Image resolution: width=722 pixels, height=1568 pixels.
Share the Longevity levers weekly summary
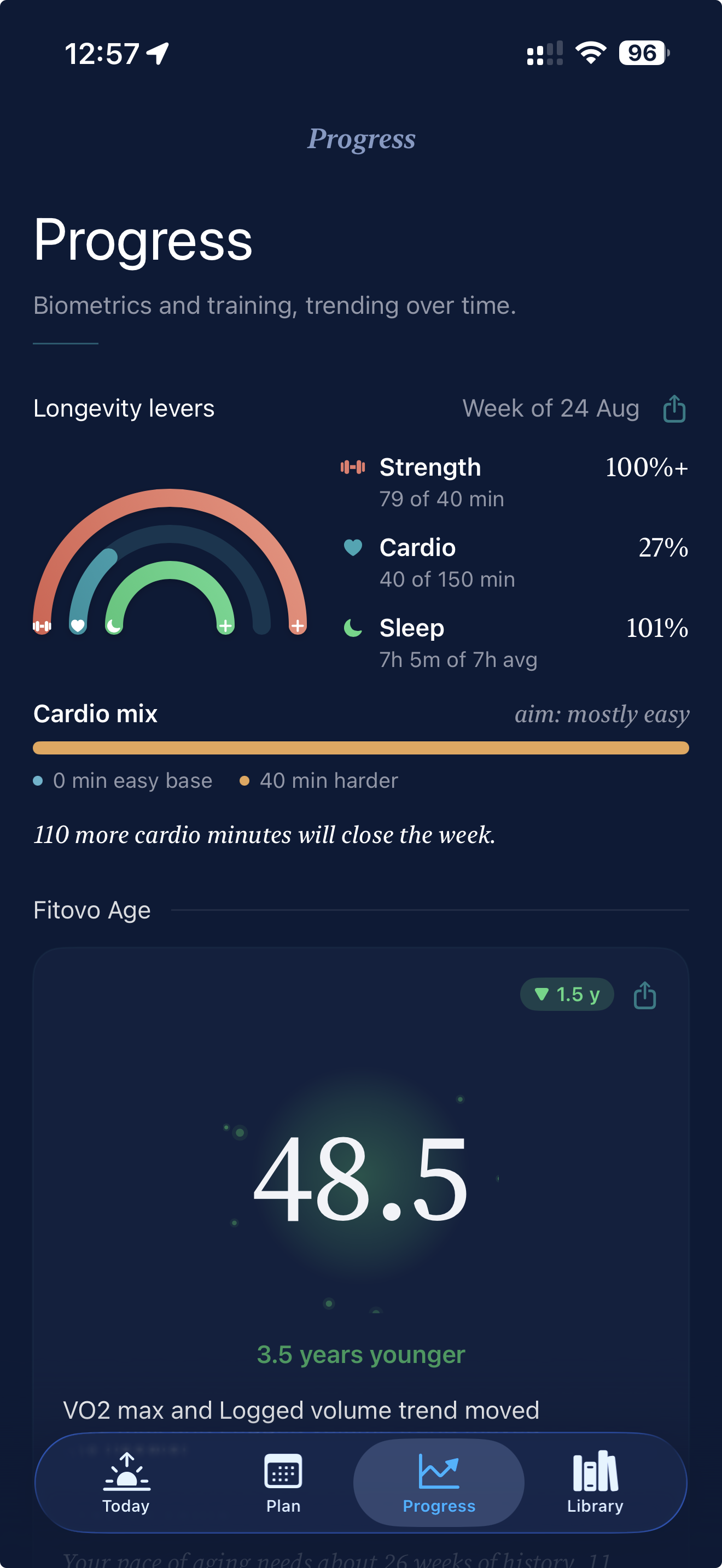[674, 408]
